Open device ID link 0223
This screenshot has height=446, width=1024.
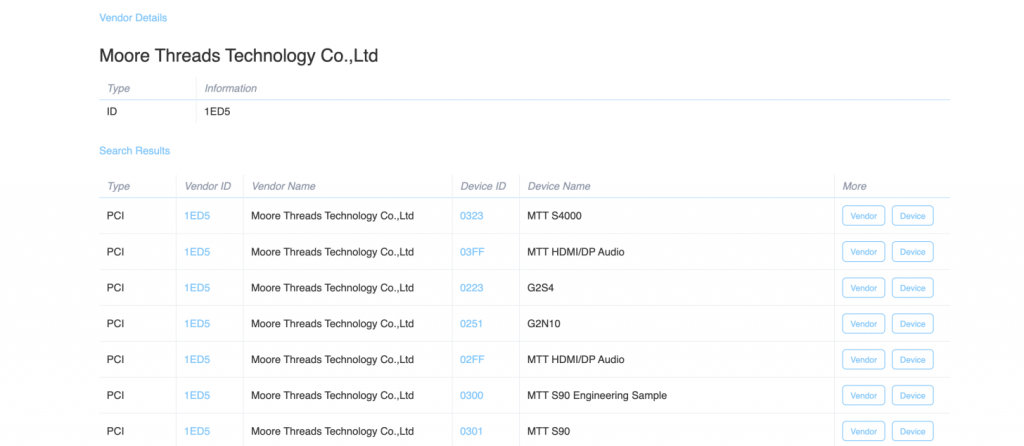tap(472, 287)
